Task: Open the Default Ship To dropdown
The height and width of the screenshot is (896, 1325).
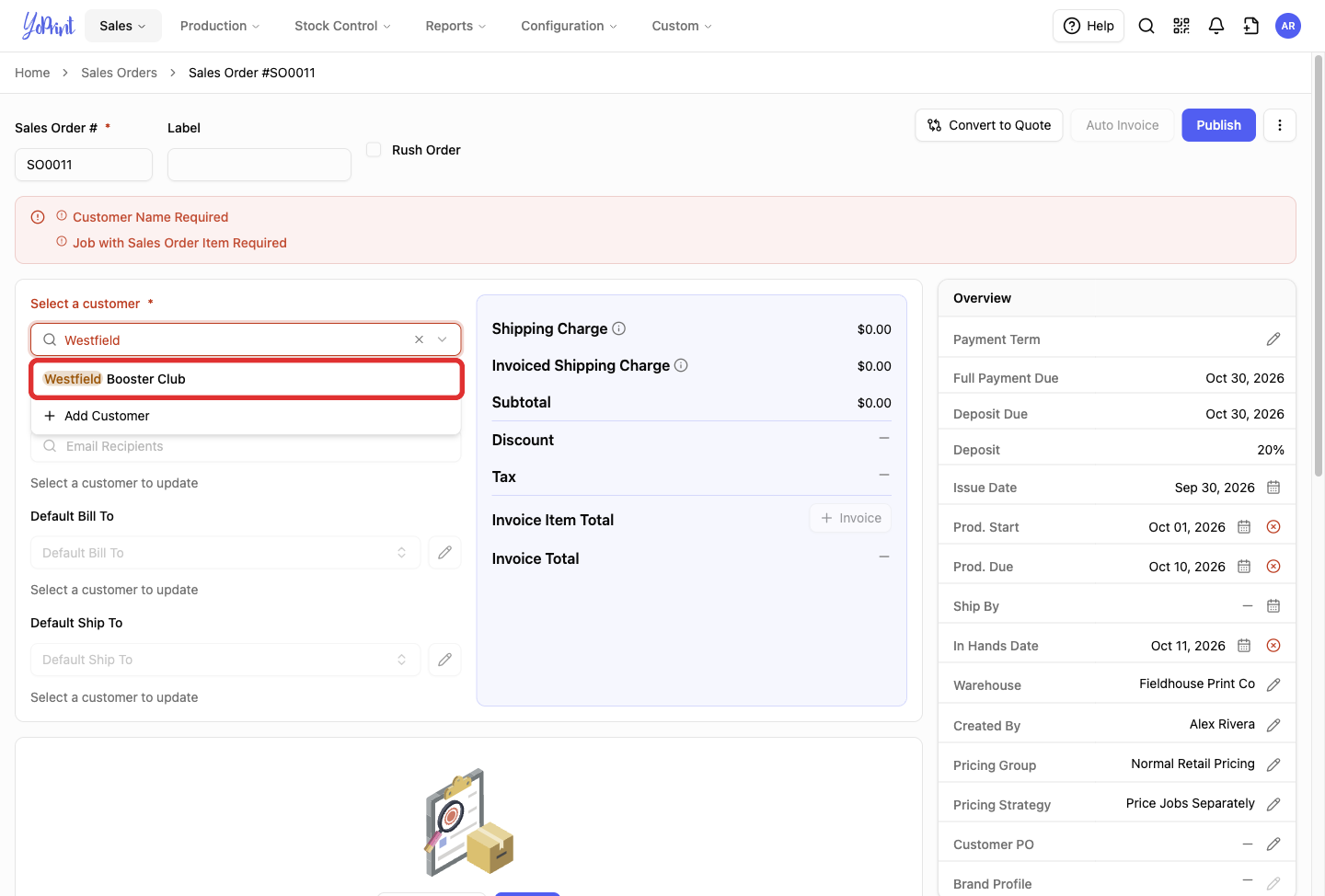Action: tap(225, 660)
